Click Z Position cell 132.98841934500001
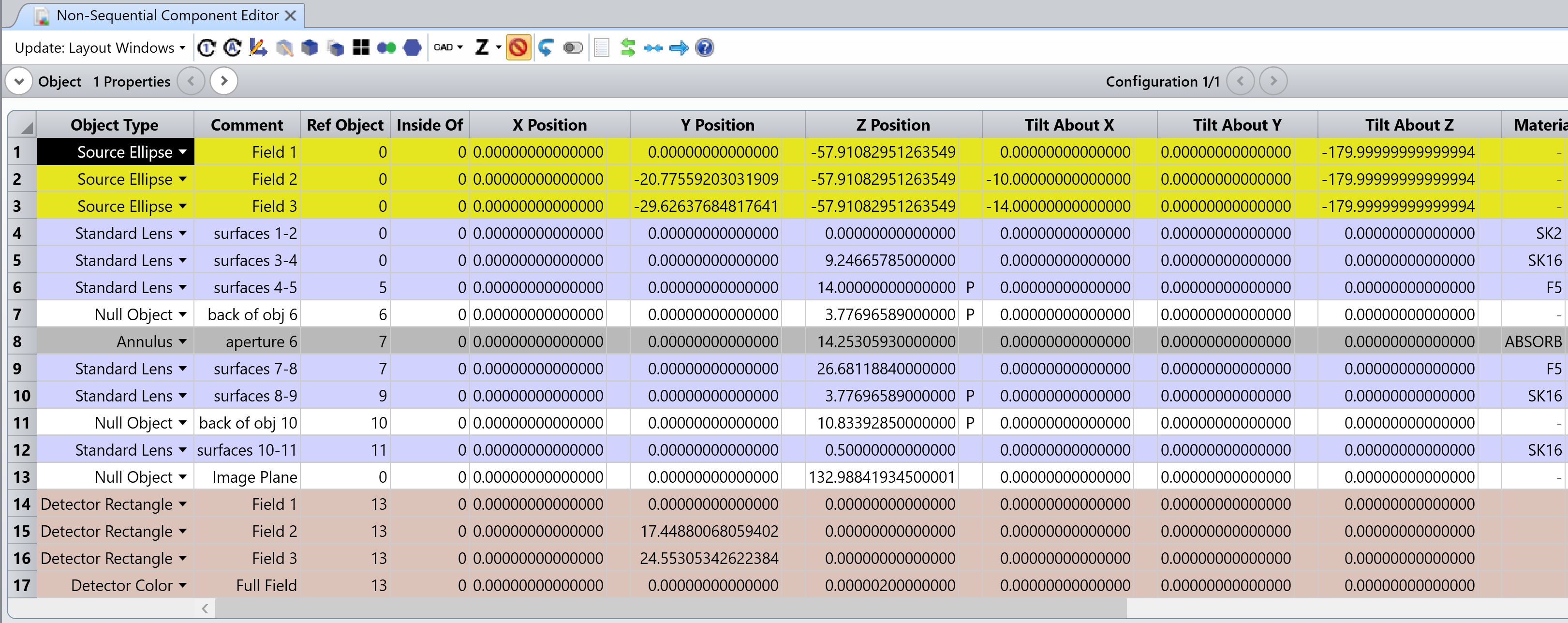1568x623 pixels. pos(882,477)
